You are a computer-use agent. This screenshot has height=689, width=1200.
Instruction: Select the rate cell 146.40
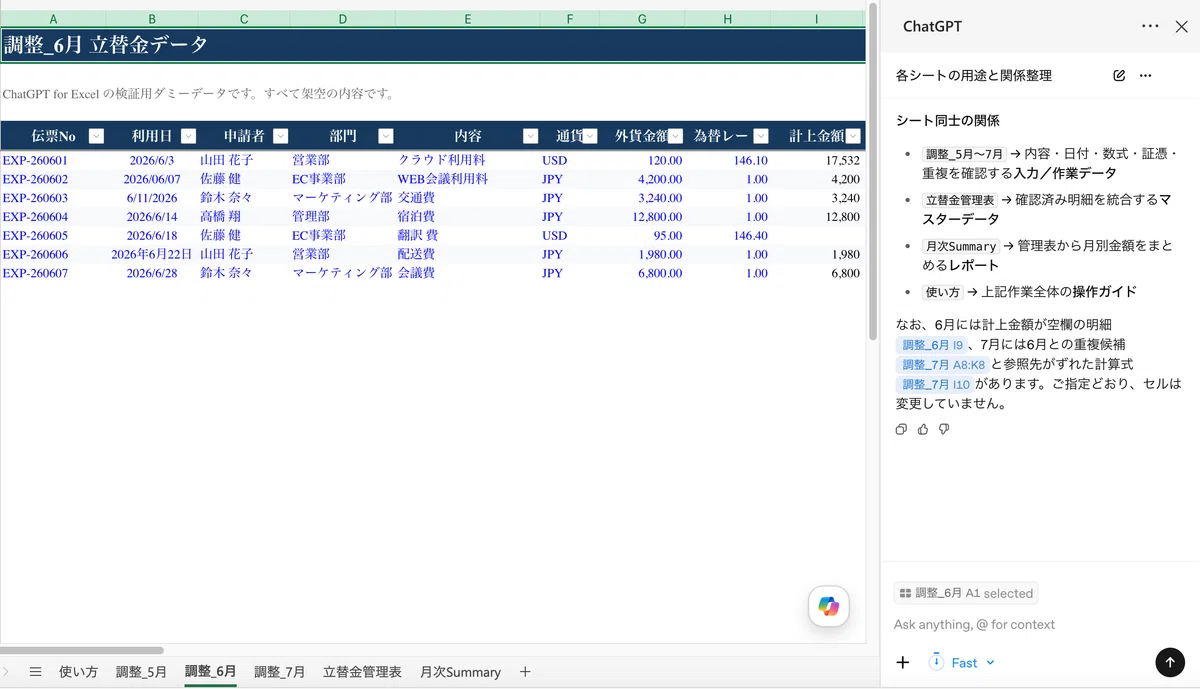(728, 235)
